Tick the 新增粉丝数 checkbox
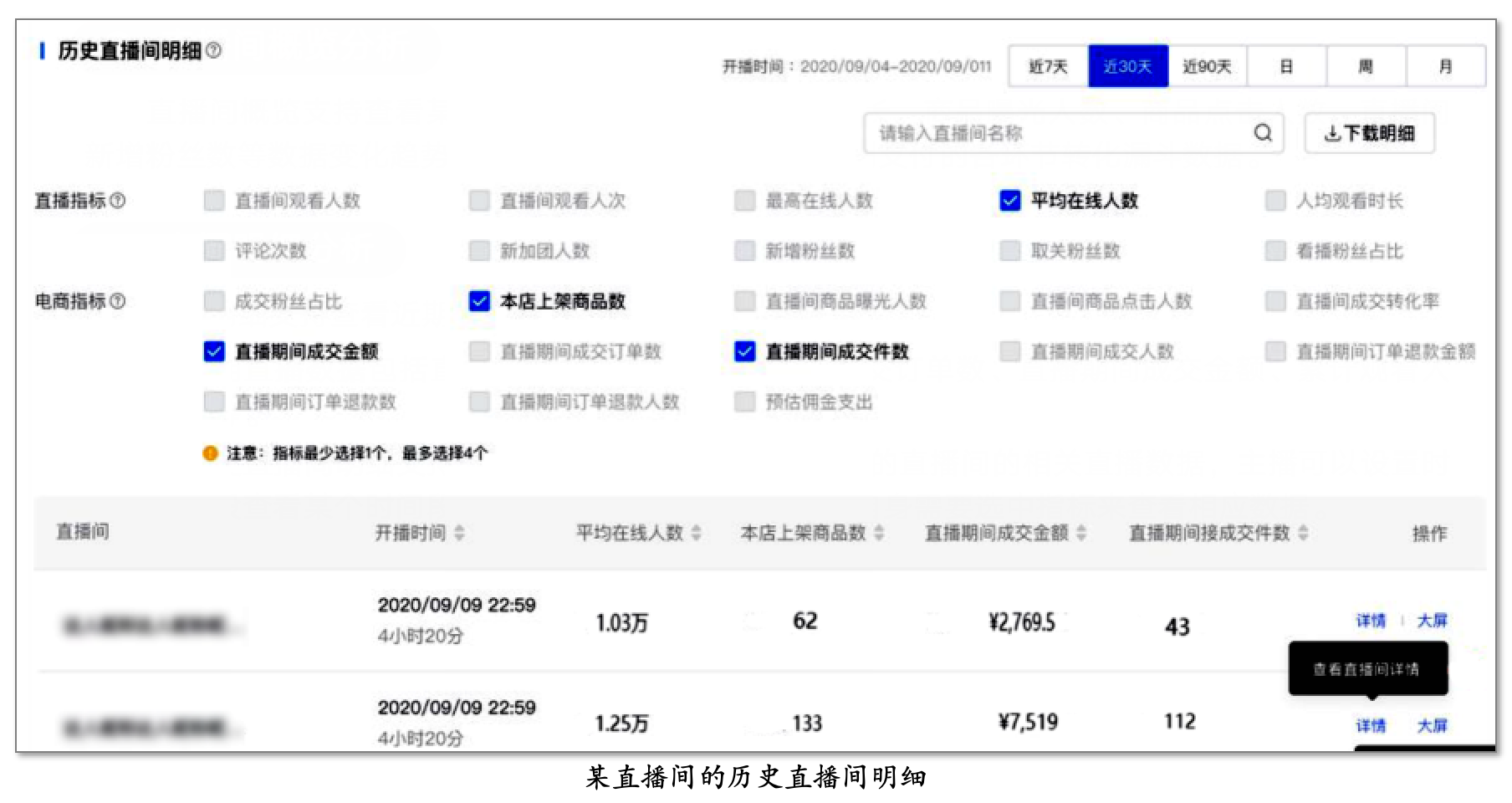 744,251
